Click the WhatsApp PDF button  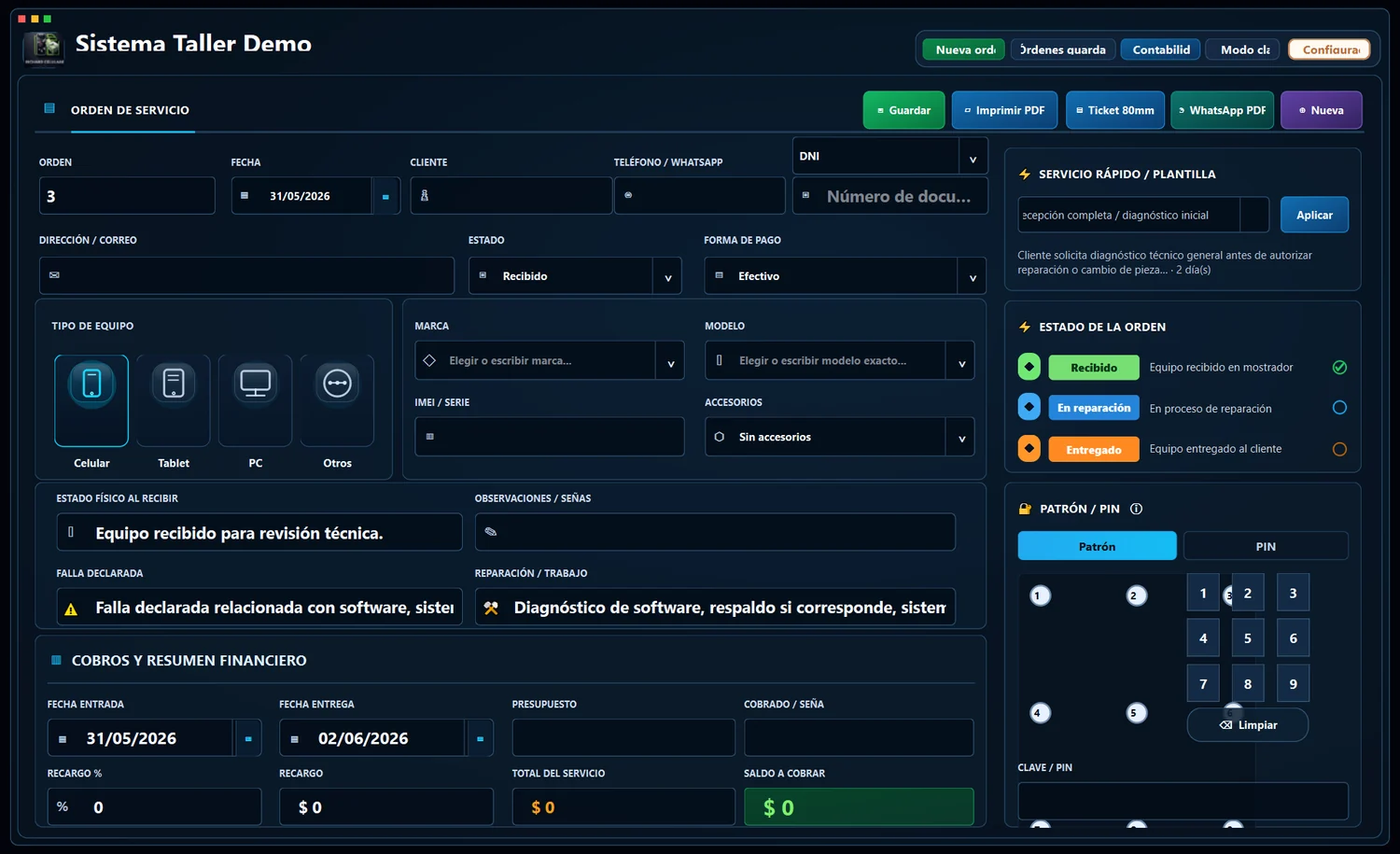1223,110
